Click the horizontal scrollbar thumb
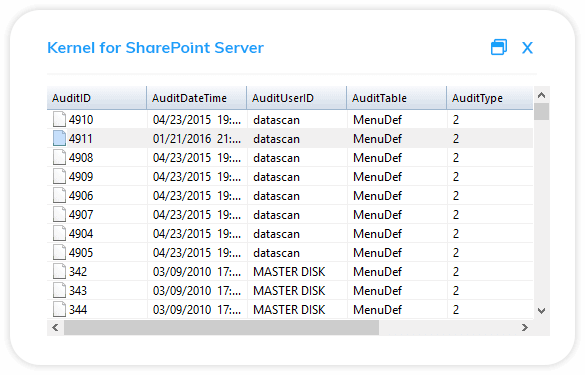 coord(222,328)
